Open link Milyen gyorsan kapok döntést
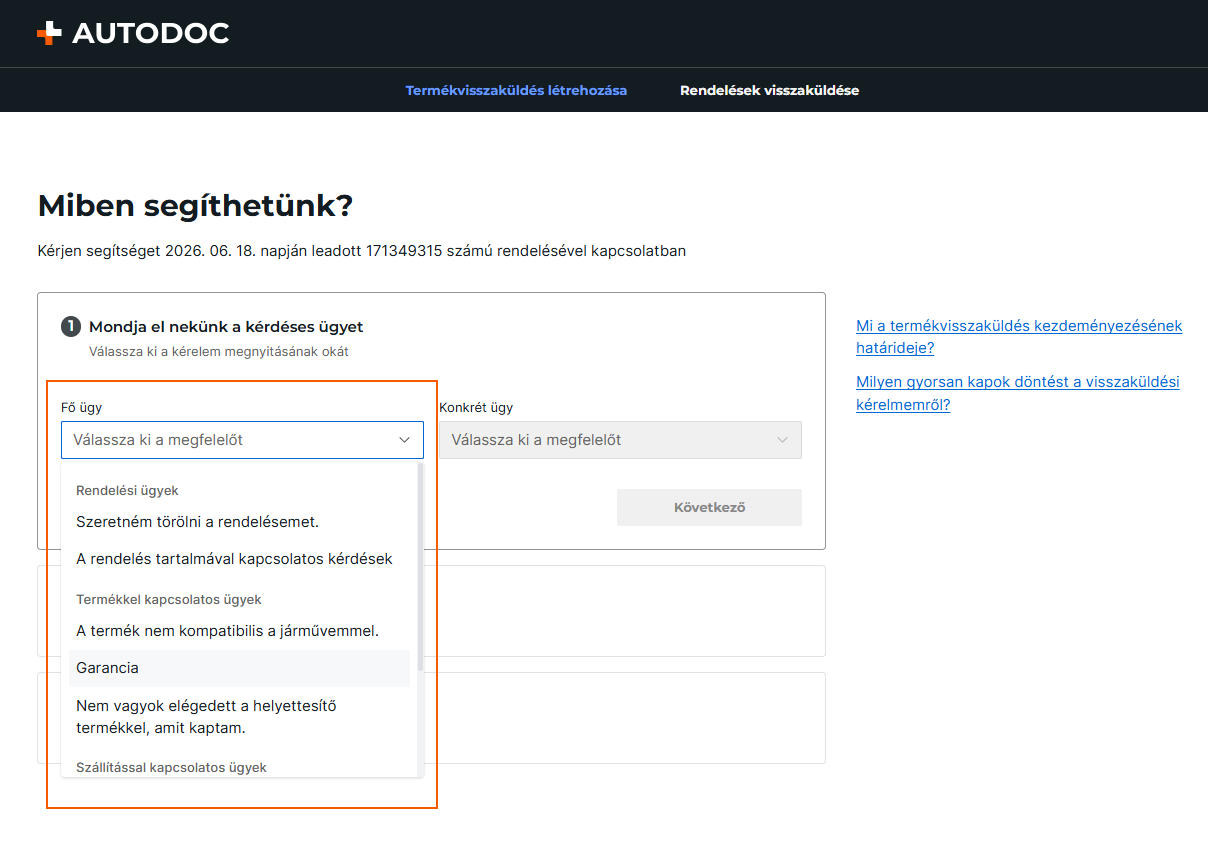Image resolution: width=1208 pixels, height=867 pixels. [1018, 394]
